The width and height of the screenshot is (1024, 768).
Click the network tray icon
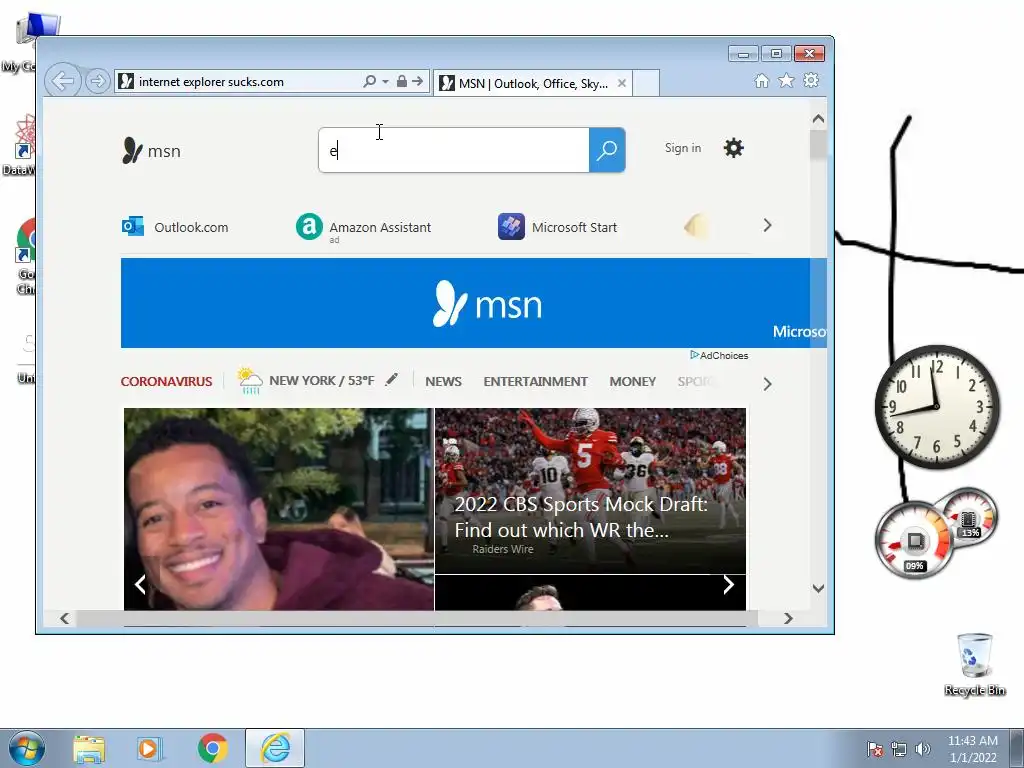pos(899,748)
